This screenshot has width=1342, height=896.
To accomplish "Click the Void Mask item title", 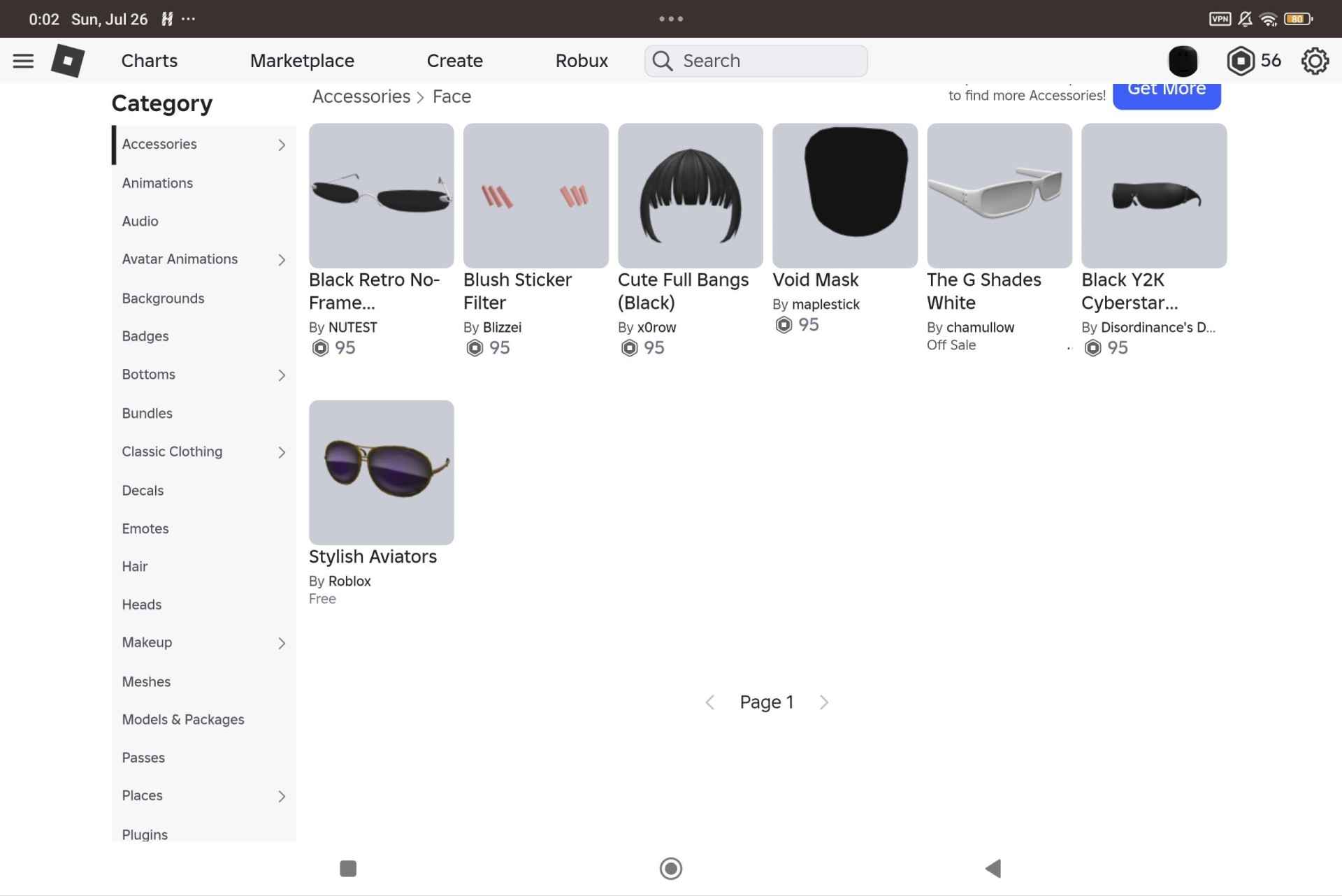I will (815, 280).
